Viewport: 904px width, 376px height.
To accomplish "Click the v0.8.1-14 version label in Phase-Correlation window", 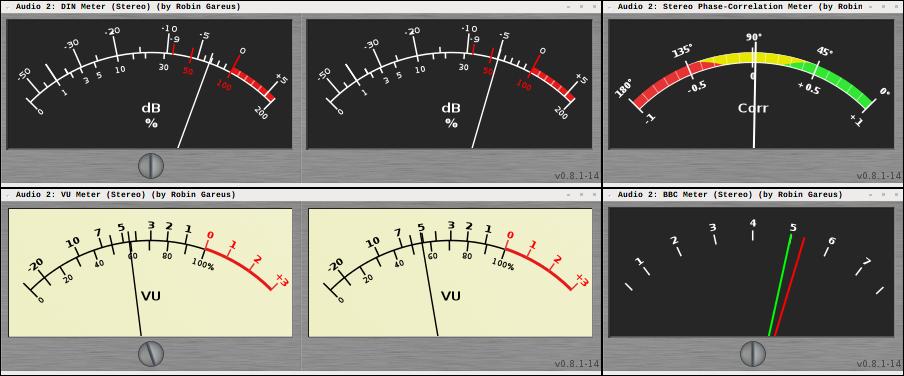I will click(879, 175).
